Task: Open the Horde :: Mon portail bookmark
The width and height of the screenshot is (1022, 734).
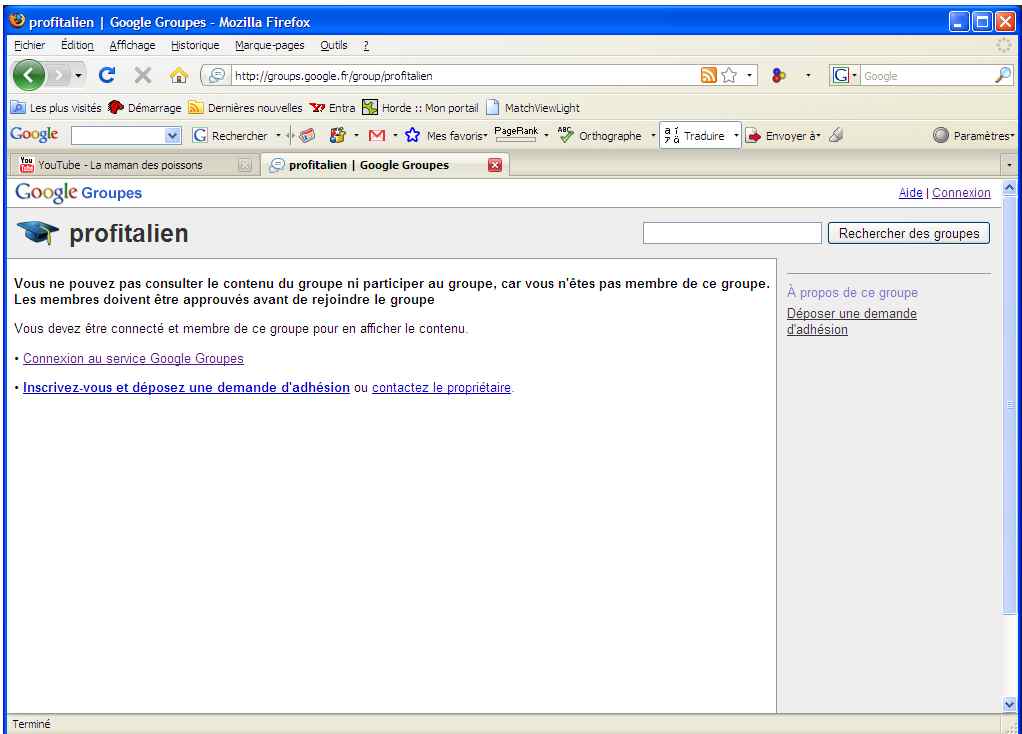Action: 420,108
